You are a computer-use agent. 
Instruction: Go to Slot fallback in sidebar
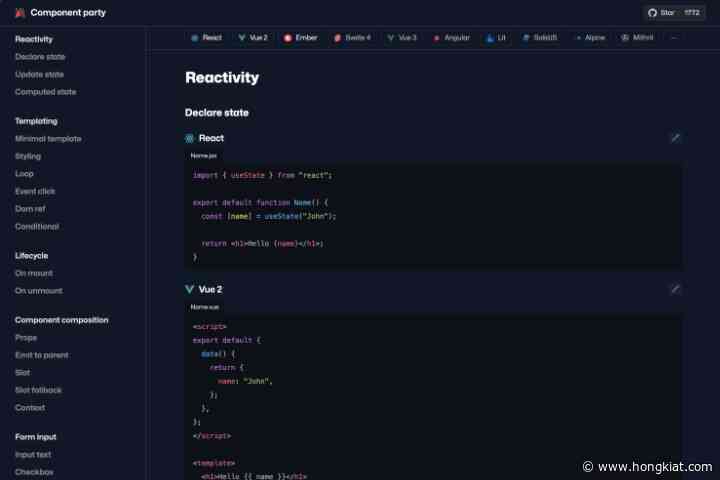[39, 390]
